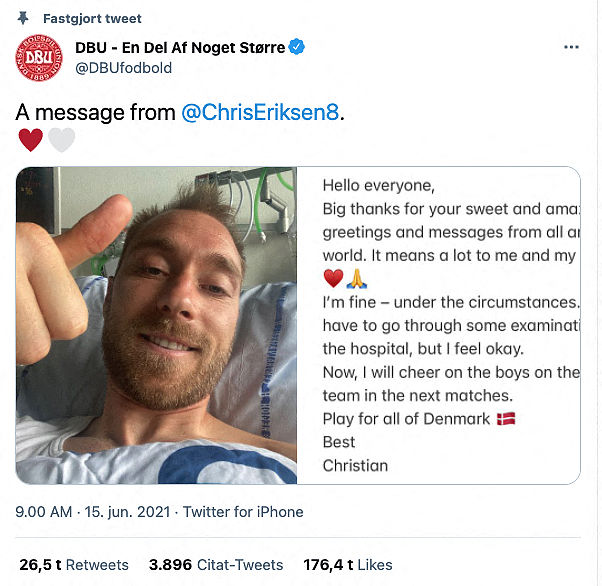The image size is (602, 586).
Task: Click the red heart emoji under the tweet text
Action: pyautogui.click(x=30, y=140)
